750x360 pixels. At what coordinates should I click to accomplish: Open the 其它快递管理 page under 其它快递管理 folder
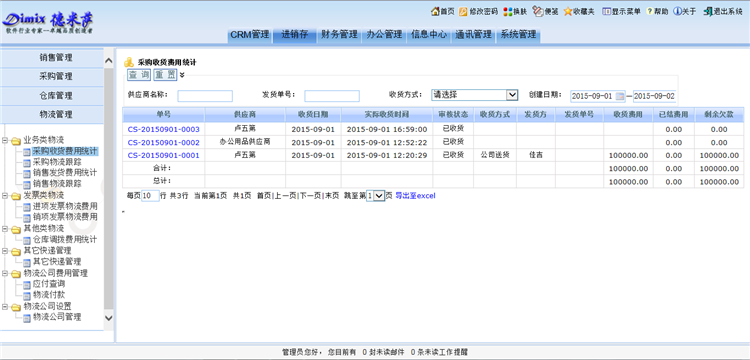point(57,262)
